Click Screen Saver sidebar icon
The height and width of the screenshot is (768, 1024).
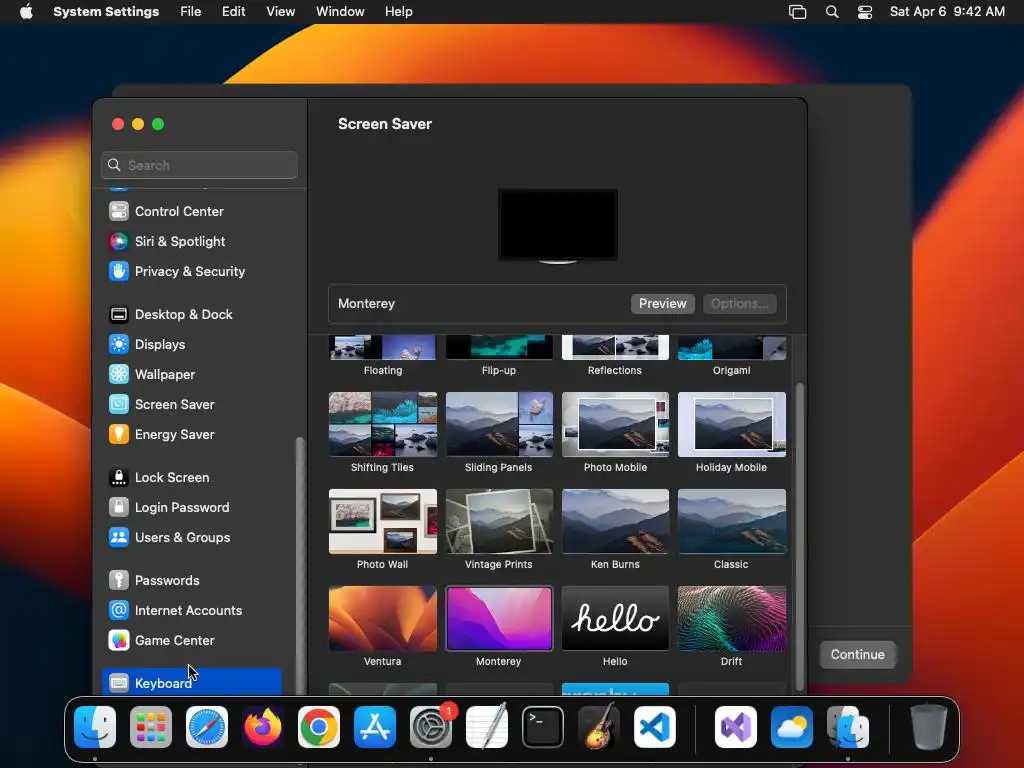pos(119,405)
